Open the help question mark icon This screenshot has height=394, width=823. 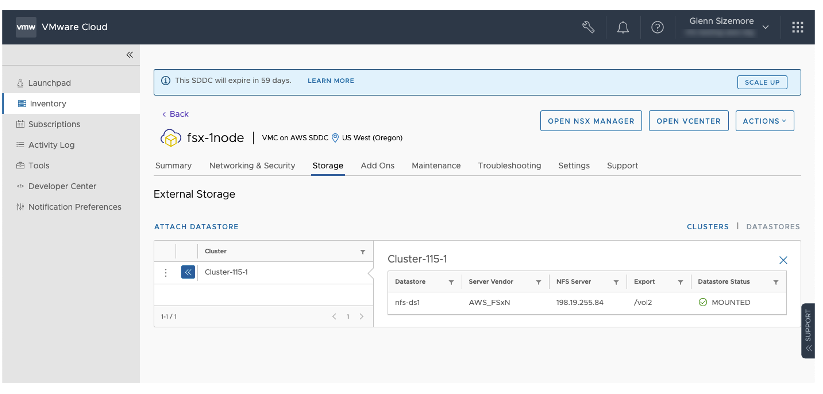(657, 27)
